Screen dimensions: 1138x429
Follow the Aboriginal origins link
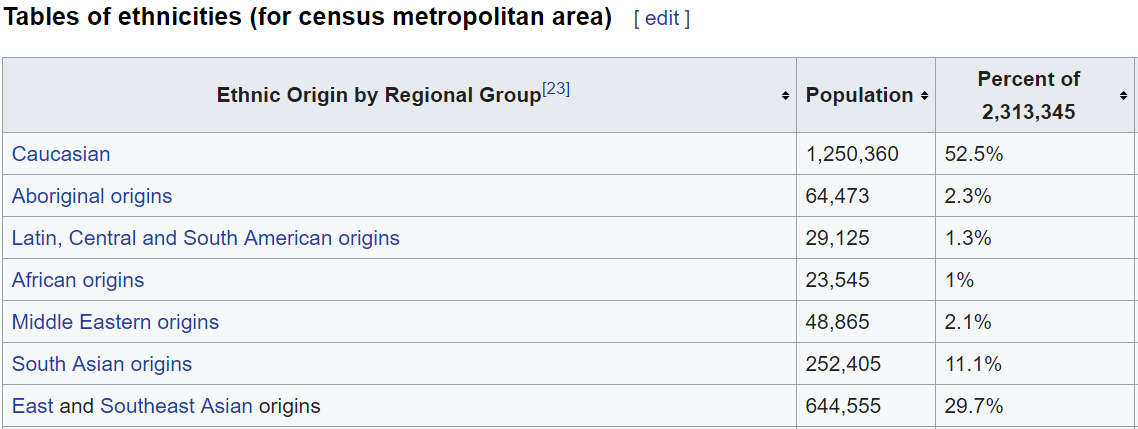pos(92,196)
